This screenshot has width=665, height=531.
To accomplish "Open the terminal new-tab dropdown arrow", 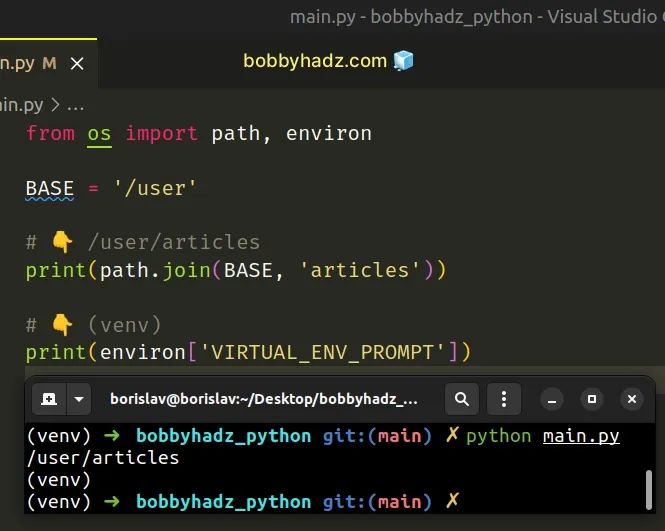I will (x=79, y=399).
